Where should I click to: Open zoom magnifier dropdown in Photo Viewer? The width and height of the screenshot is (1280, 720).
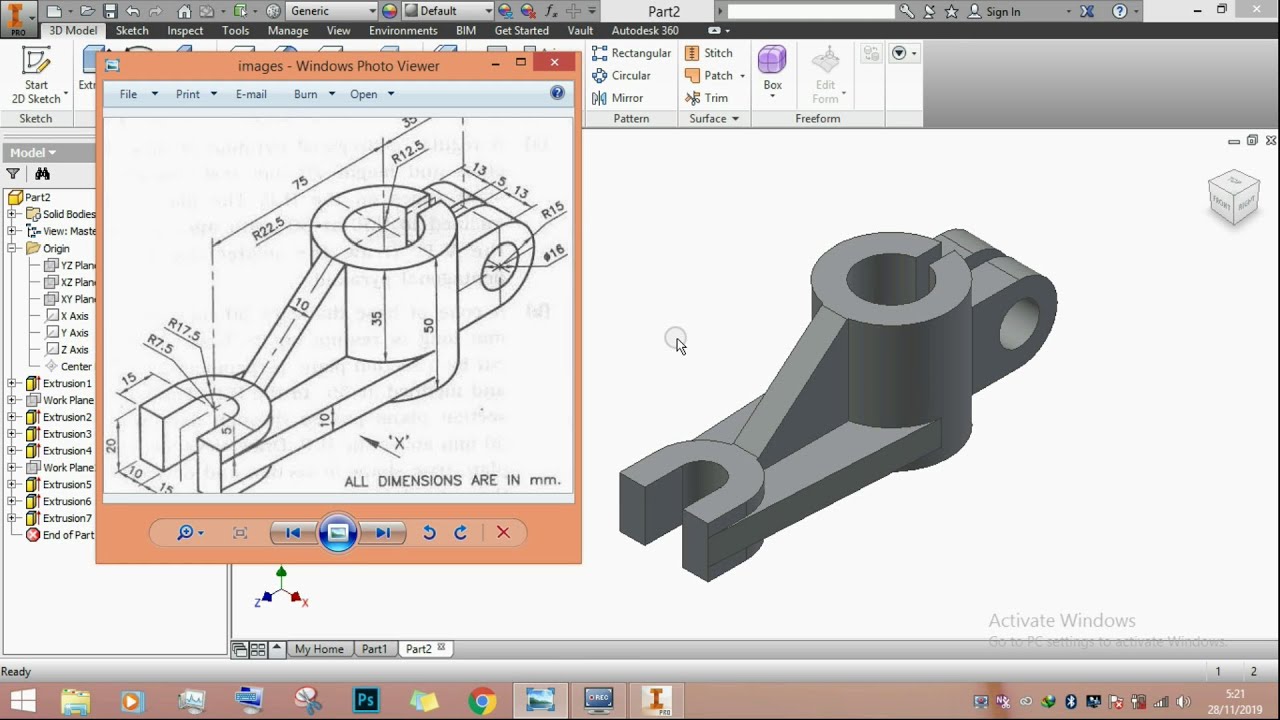coord(190,533)
